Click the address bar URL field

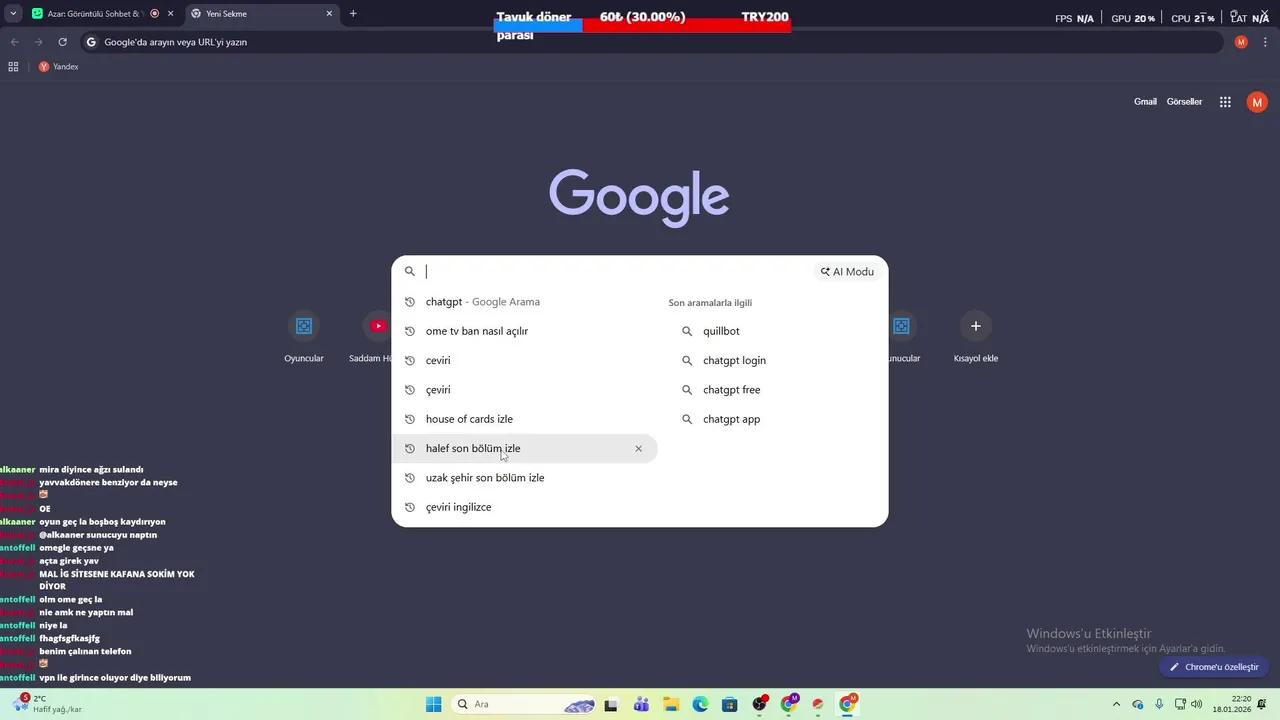pos(650,42)
